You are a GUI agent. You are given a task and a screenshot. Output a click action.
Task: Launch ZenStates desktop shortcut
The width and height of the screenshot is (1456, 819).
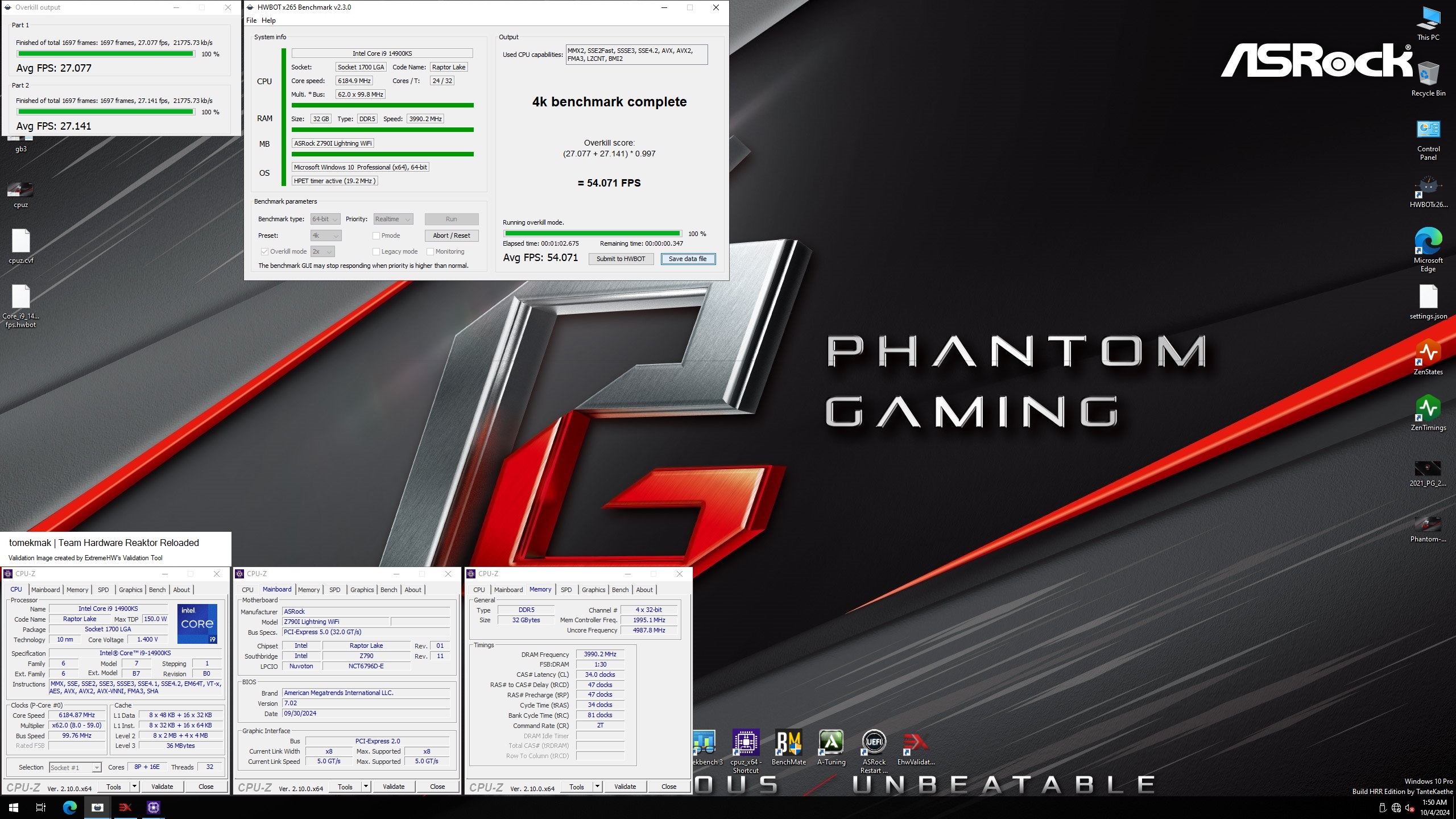1428,357
